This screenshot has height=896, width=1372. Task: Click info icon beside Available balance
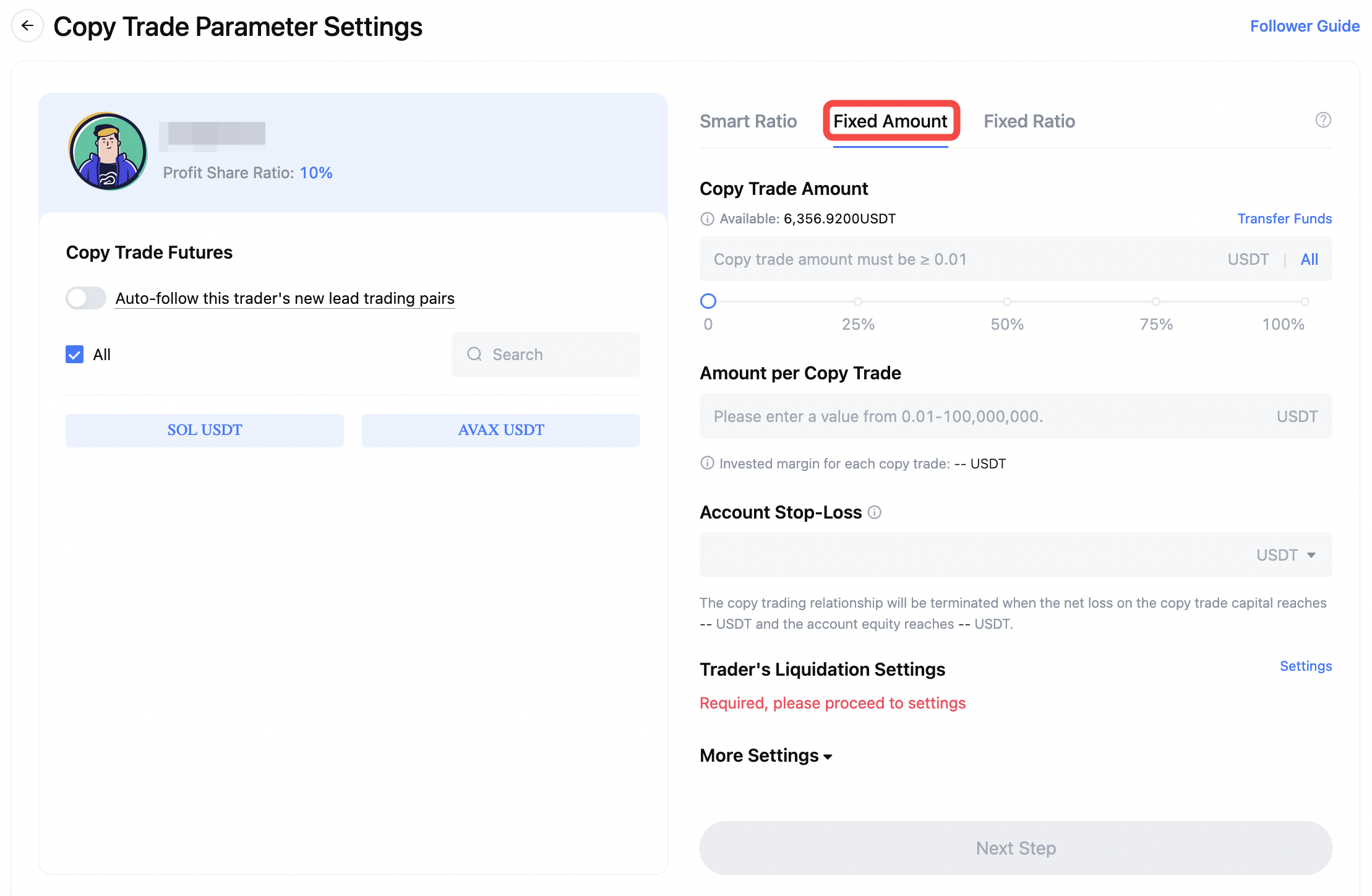point(707,219)
